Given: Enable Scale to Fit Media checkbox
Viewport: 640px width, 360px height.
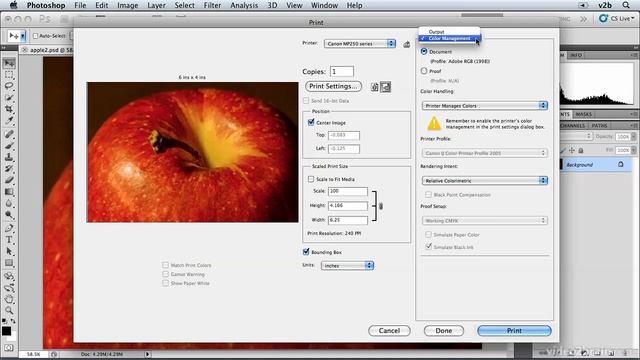Looking at the screenshot, I should coord(311,179).
